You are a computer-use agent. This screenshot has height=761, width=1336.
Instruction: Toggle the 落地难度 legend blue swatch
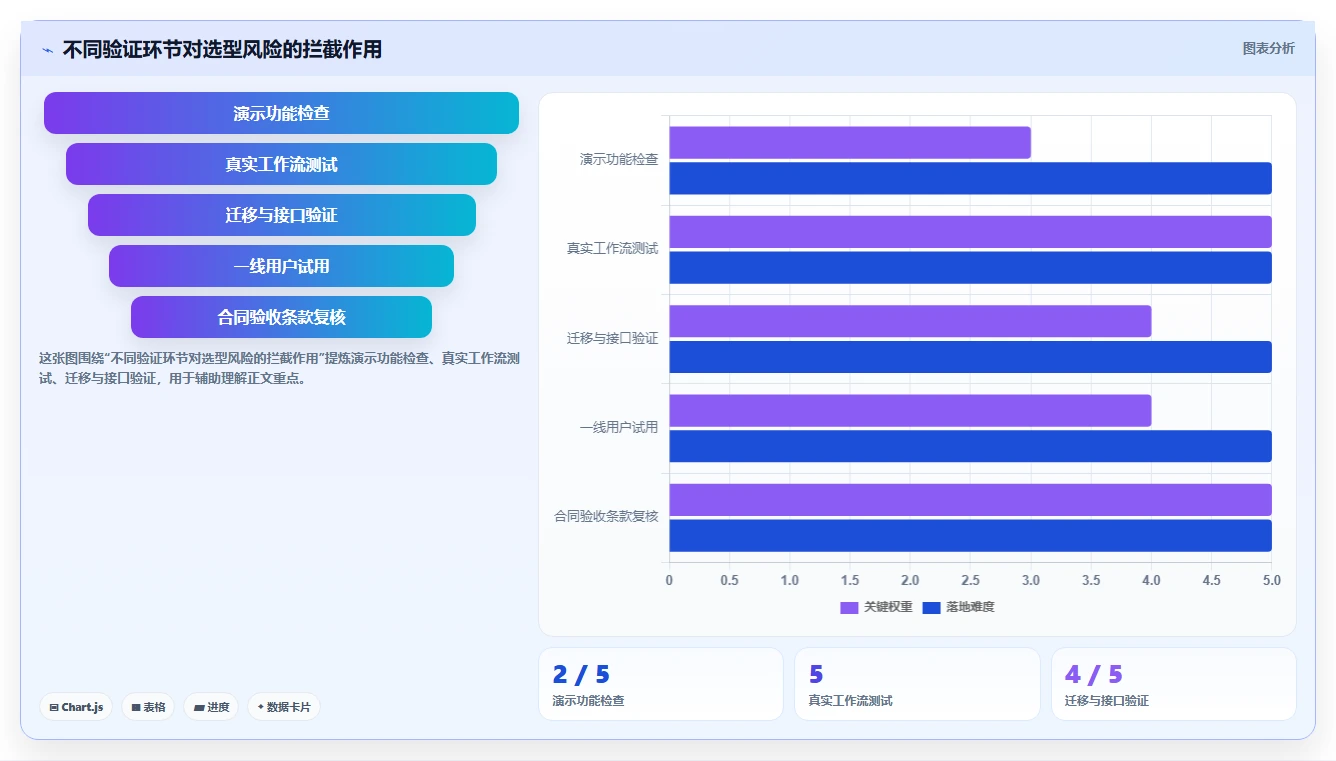click(x=931, y=608)
